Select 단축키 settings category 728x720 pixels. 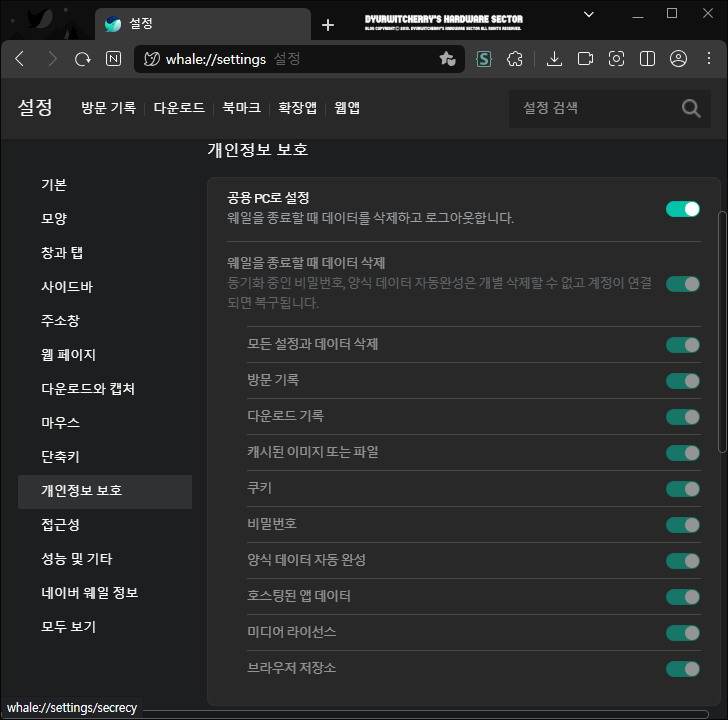coord(105,457)
